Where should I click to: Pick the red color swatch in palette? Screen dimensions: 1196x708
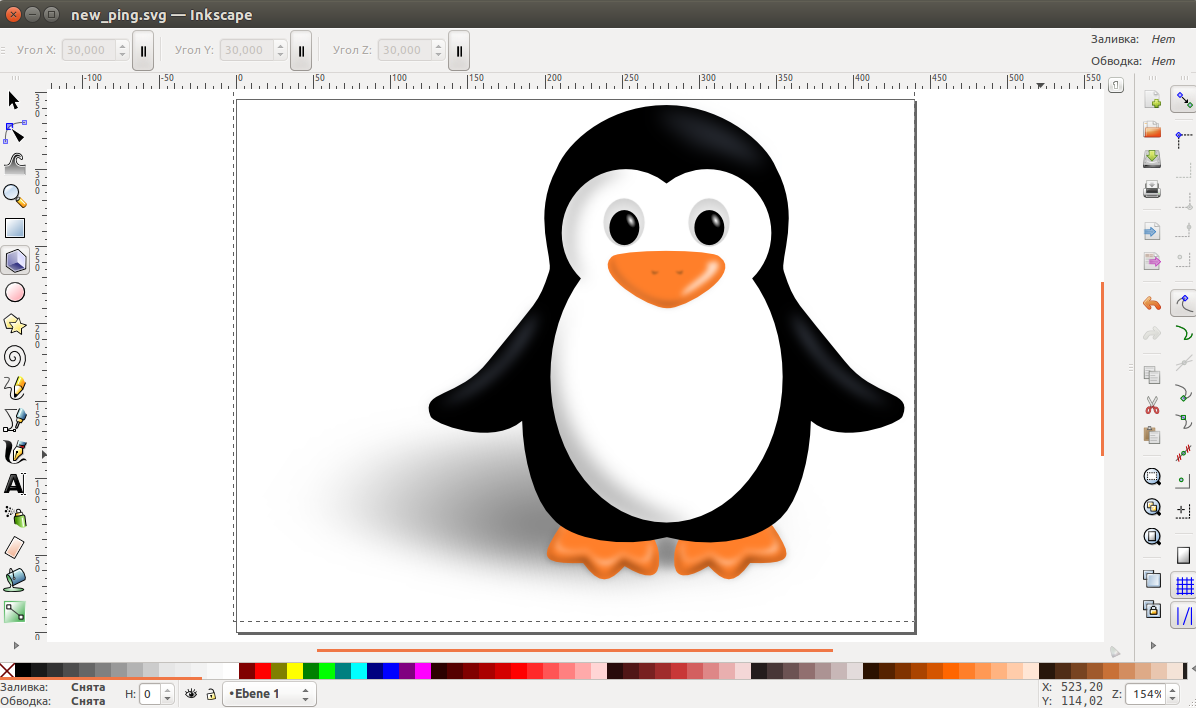coord(263,670)
